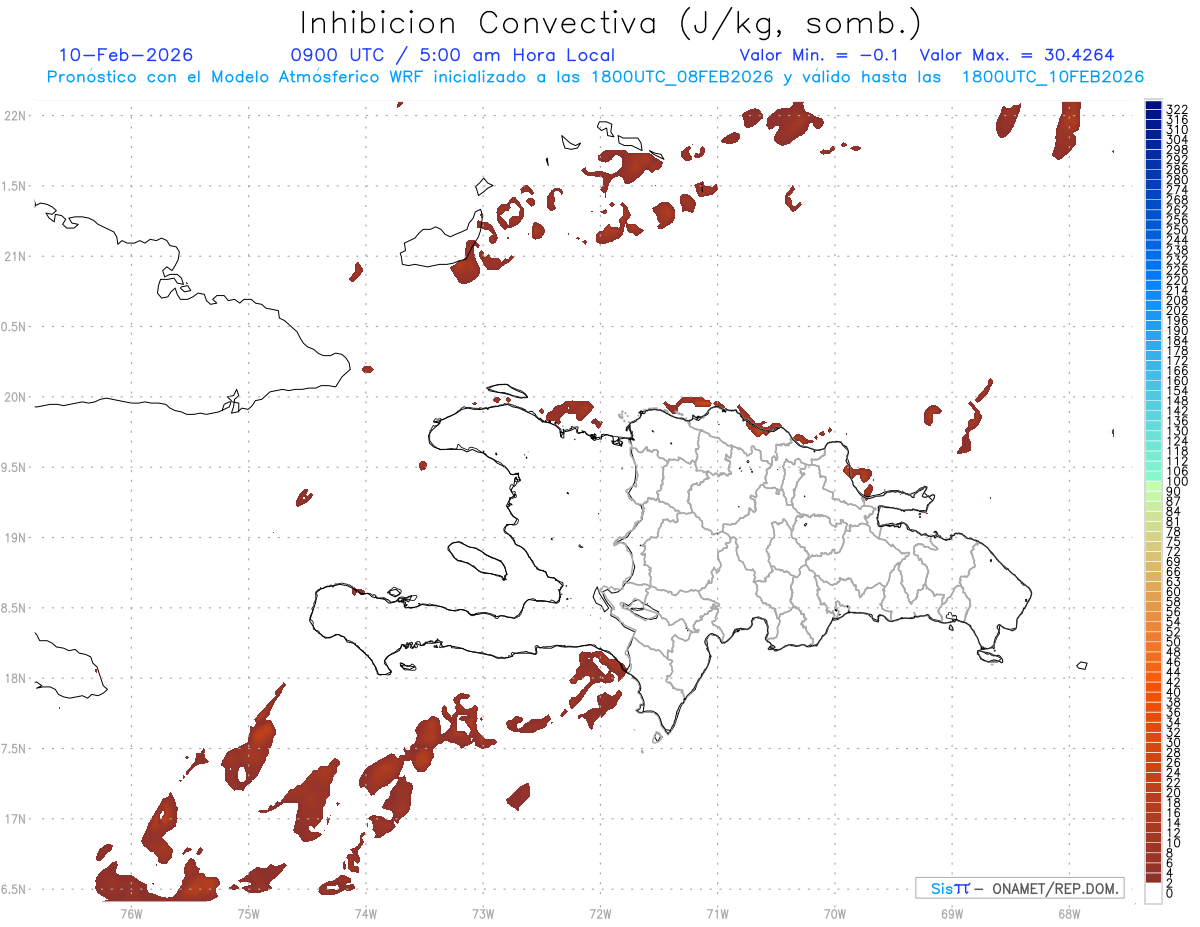Viewport: 1200px width, 927px height.
Task: Click the 76W longitude label
Action: tap(131, 914)
